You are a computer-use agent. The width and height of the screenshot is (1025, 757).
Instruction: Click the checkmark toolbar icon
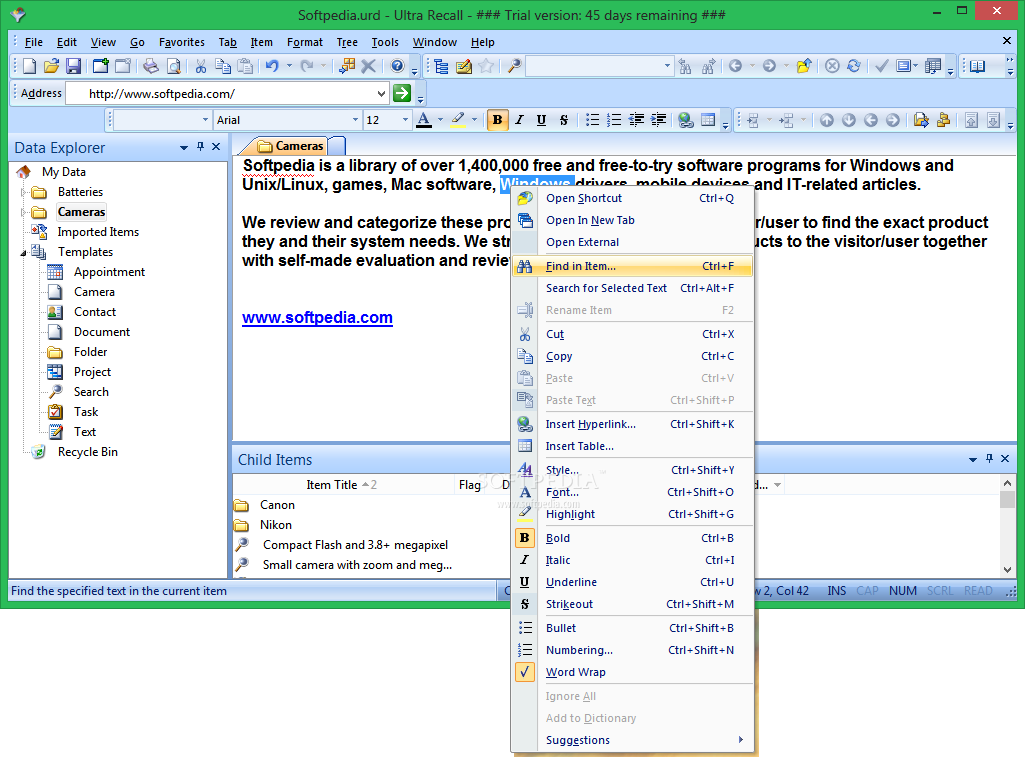(x=882, y=66)
